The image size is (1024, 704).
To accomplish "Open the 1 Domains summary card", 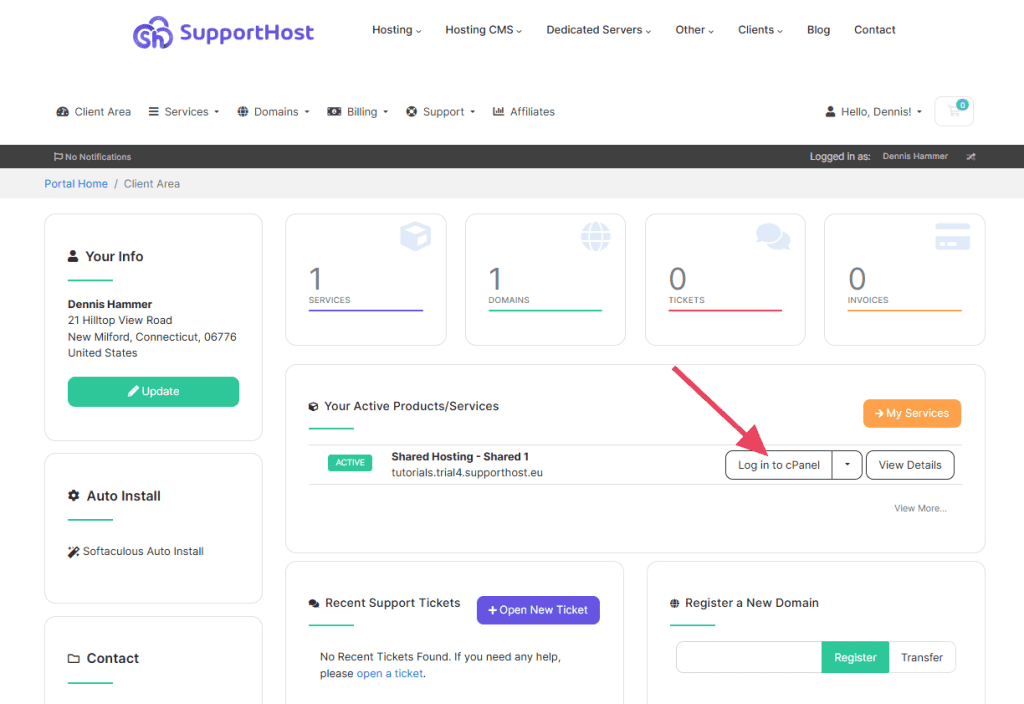I will (x=545, y=280).
